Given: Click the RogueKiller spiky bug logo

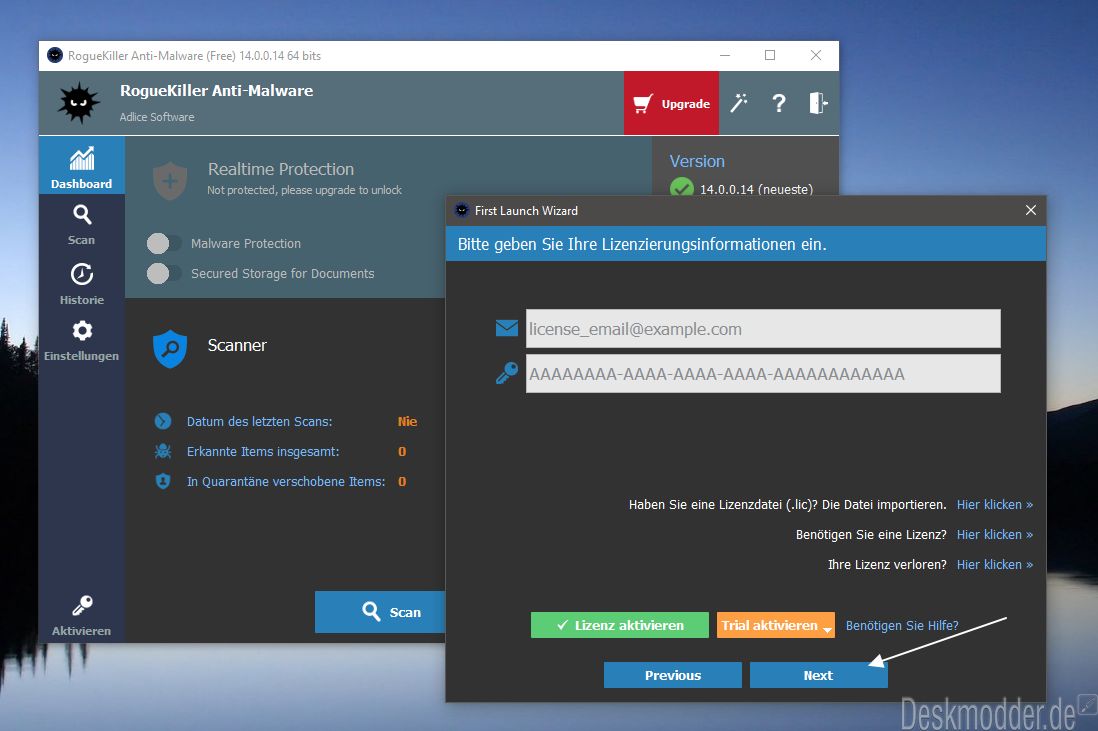Looking at the screenshot, I should (x=79, y=103).
